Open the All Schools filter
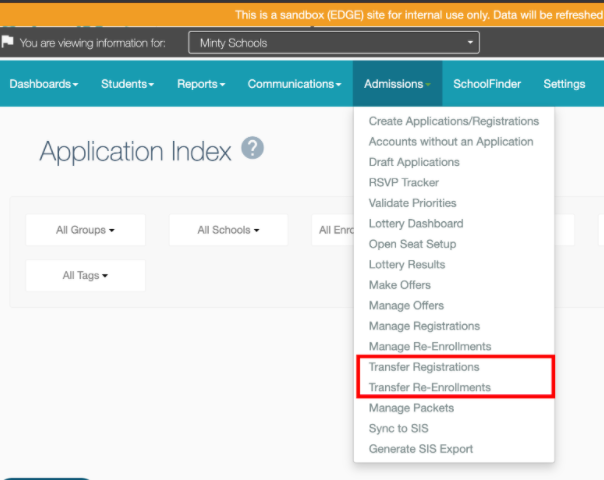 228,230
